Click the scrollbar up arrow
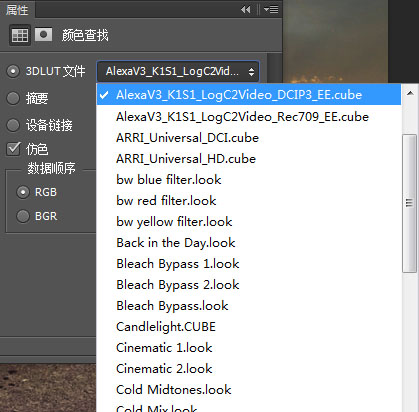 point(410,94)
